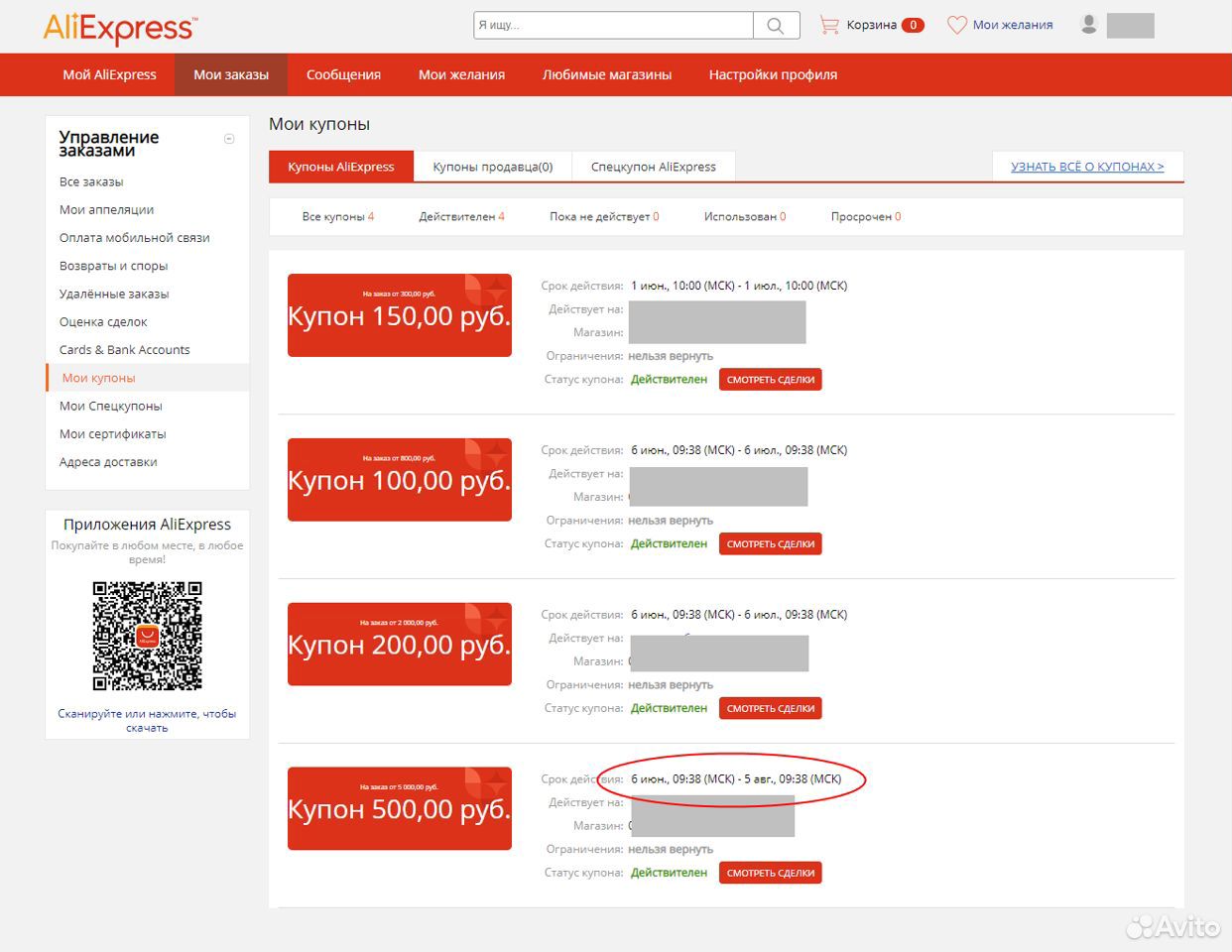The width and height of the screenshot is (1232, 952).
Task: Select the 200,00 руб. coupon banner
Action: [399, 645]
